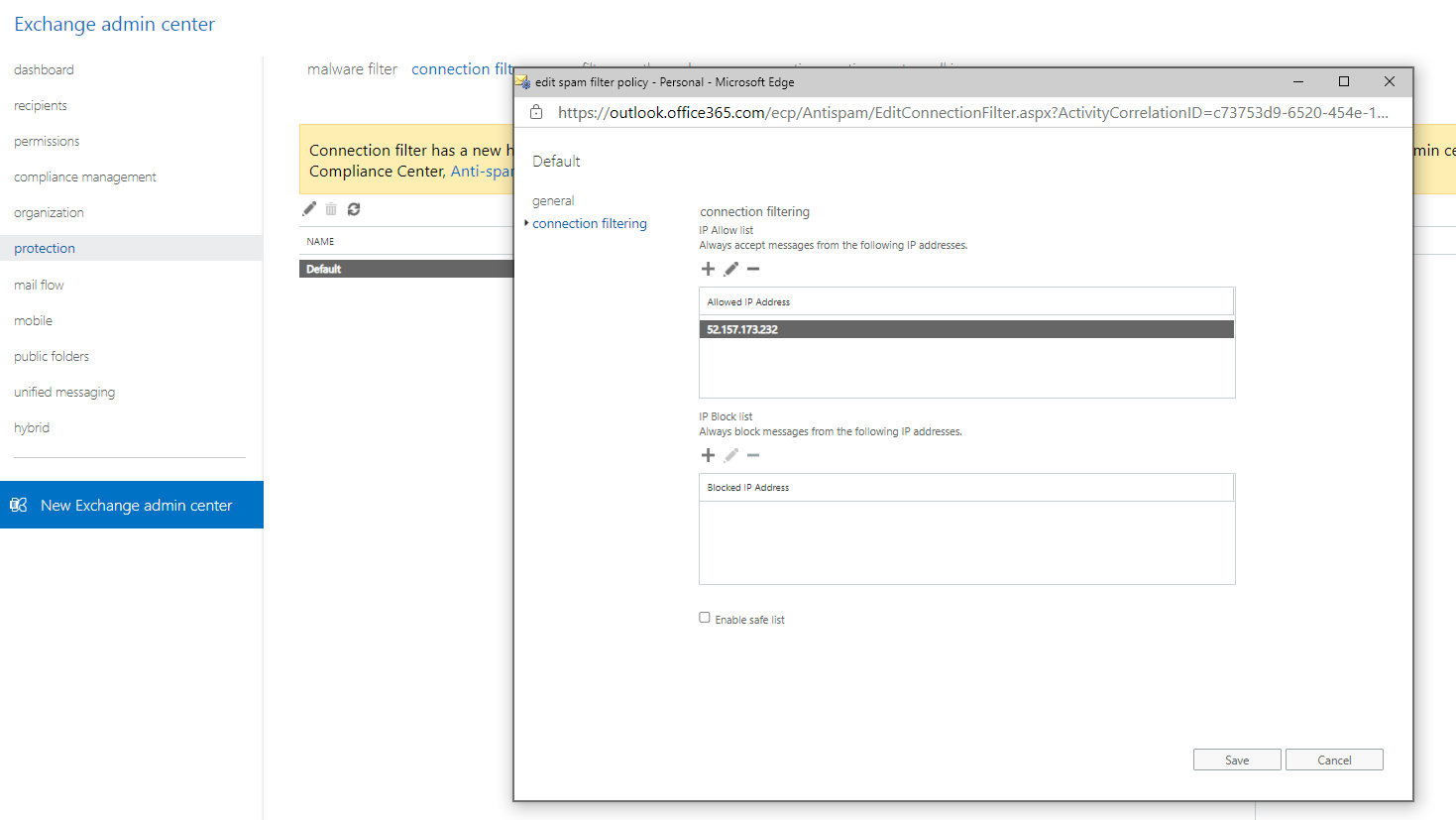Add an IP address to the Block list
1456x820 pixels.
pyautogui.click(x=708, y=455)
